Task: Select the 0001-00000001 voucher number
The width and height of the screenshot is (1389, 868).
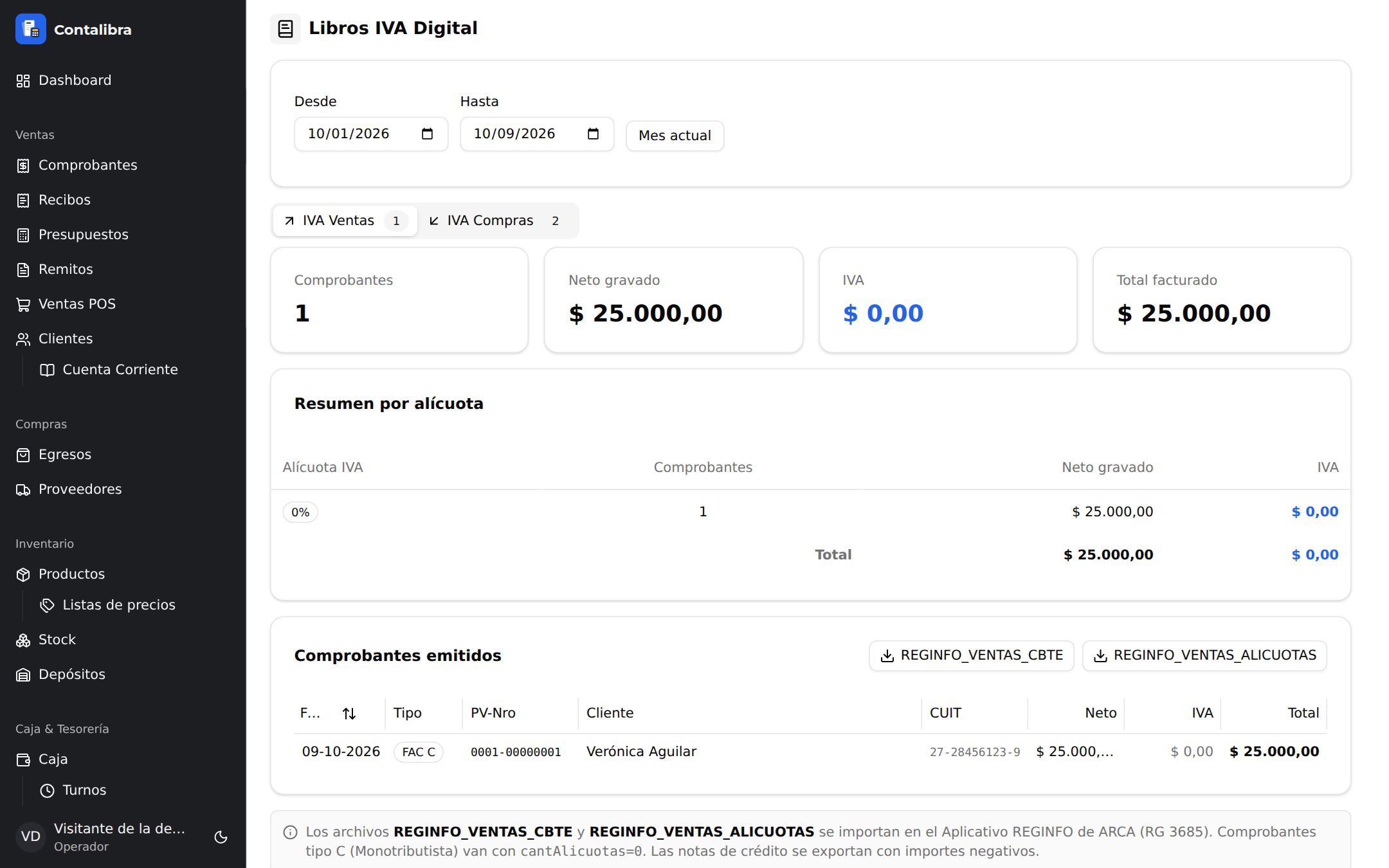Action: tap(516, 752)
